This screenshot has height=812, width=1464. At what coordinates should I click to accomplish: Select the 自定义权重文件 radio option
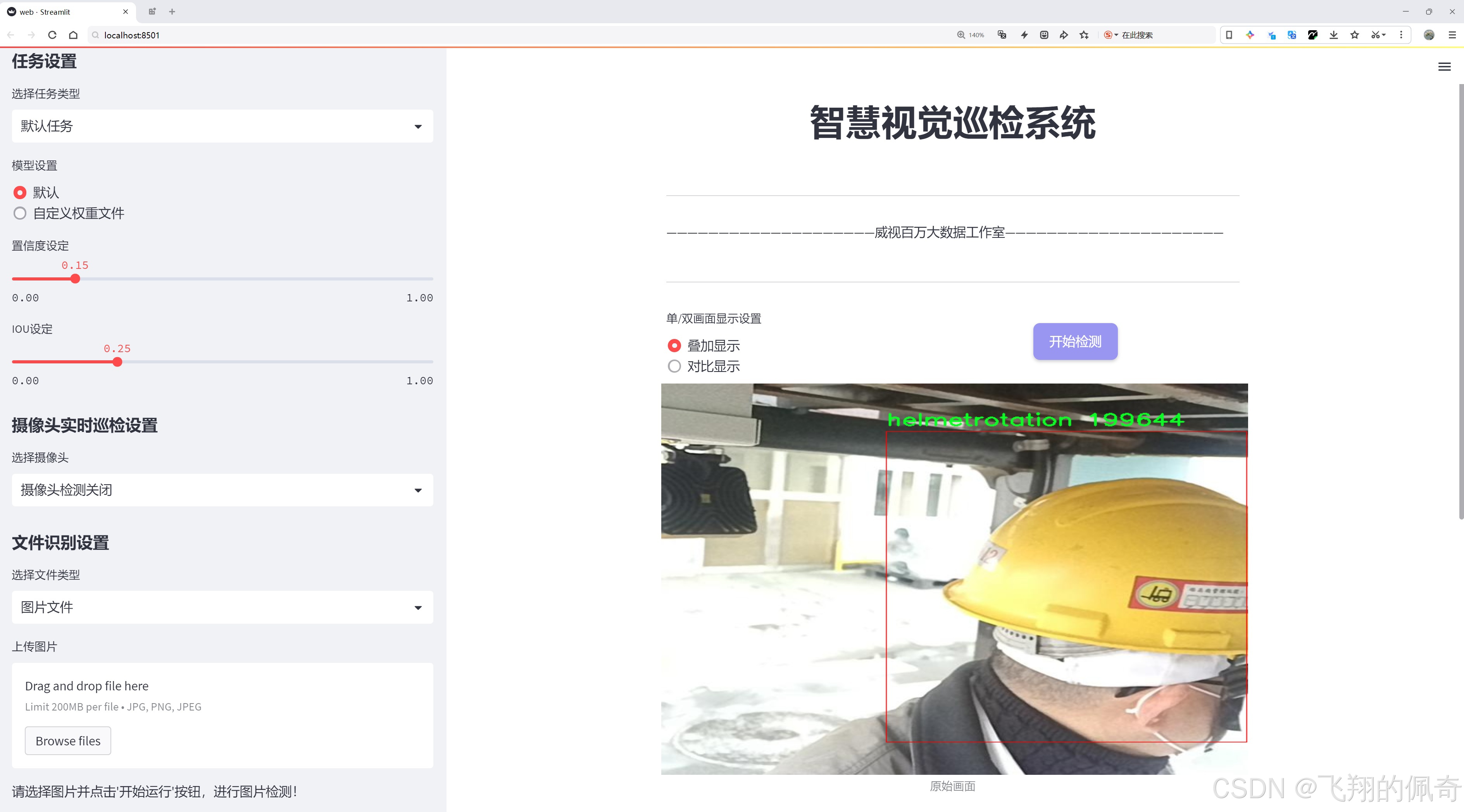pos(20,213)
